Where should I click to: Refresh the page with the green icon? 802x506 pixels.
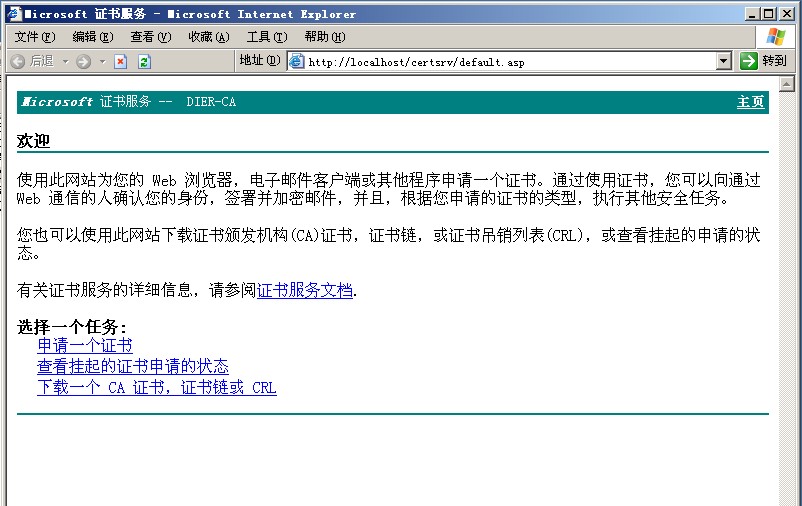point(144,62)
